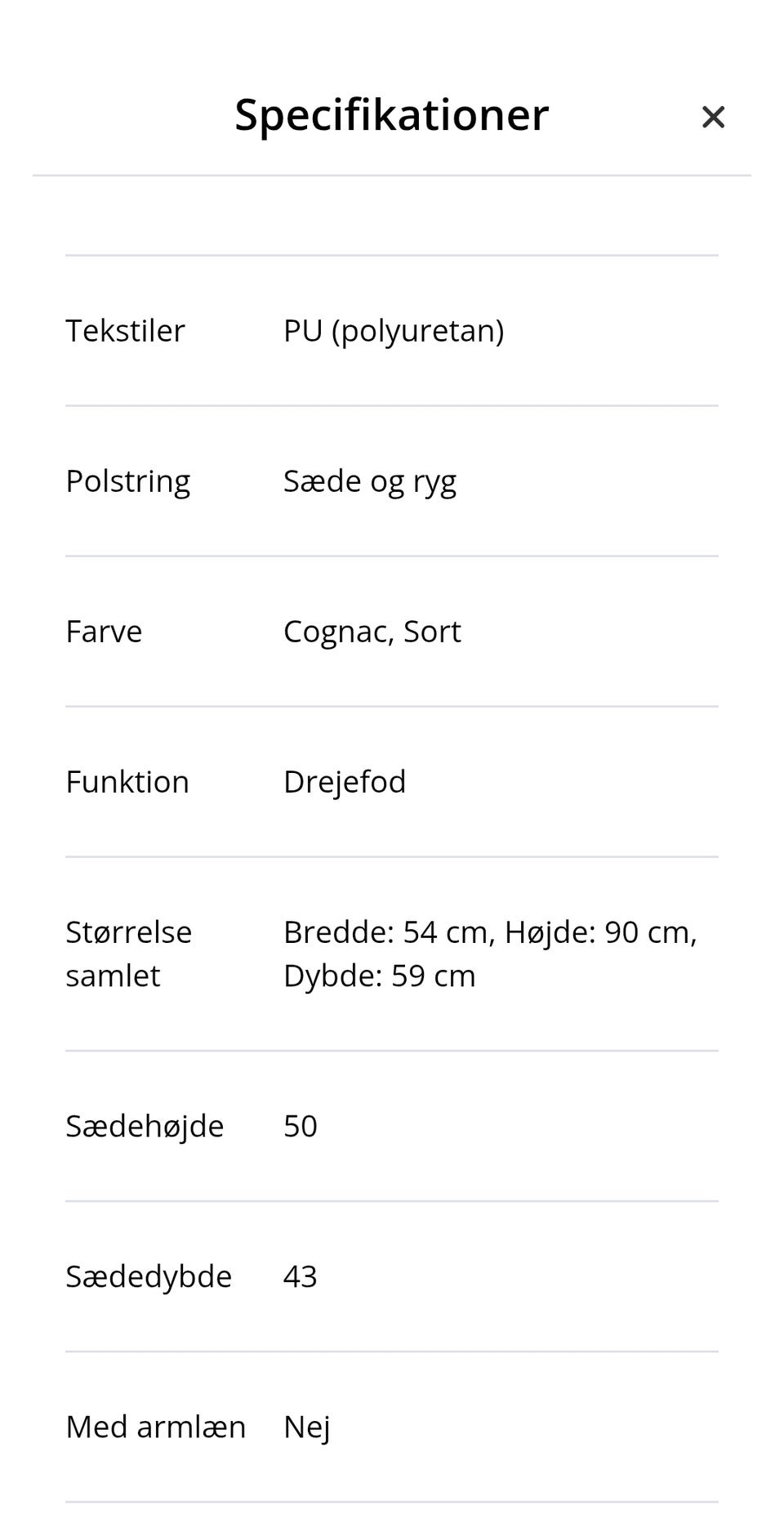Close the Specifikationer dialog
The height and width of the screenshot is (1519, 784).
713,117
